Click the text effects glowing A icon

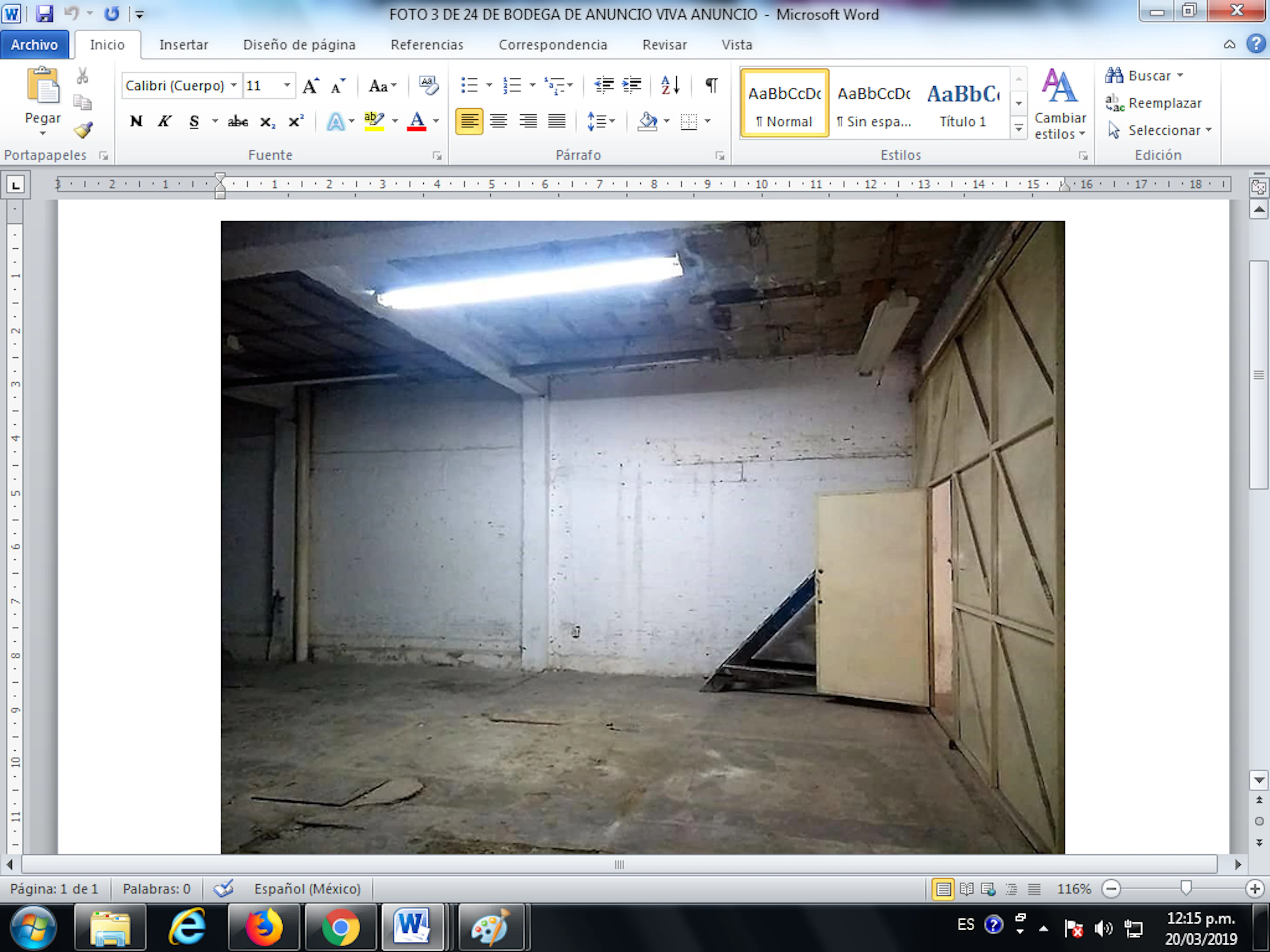(x=335, y=122)
